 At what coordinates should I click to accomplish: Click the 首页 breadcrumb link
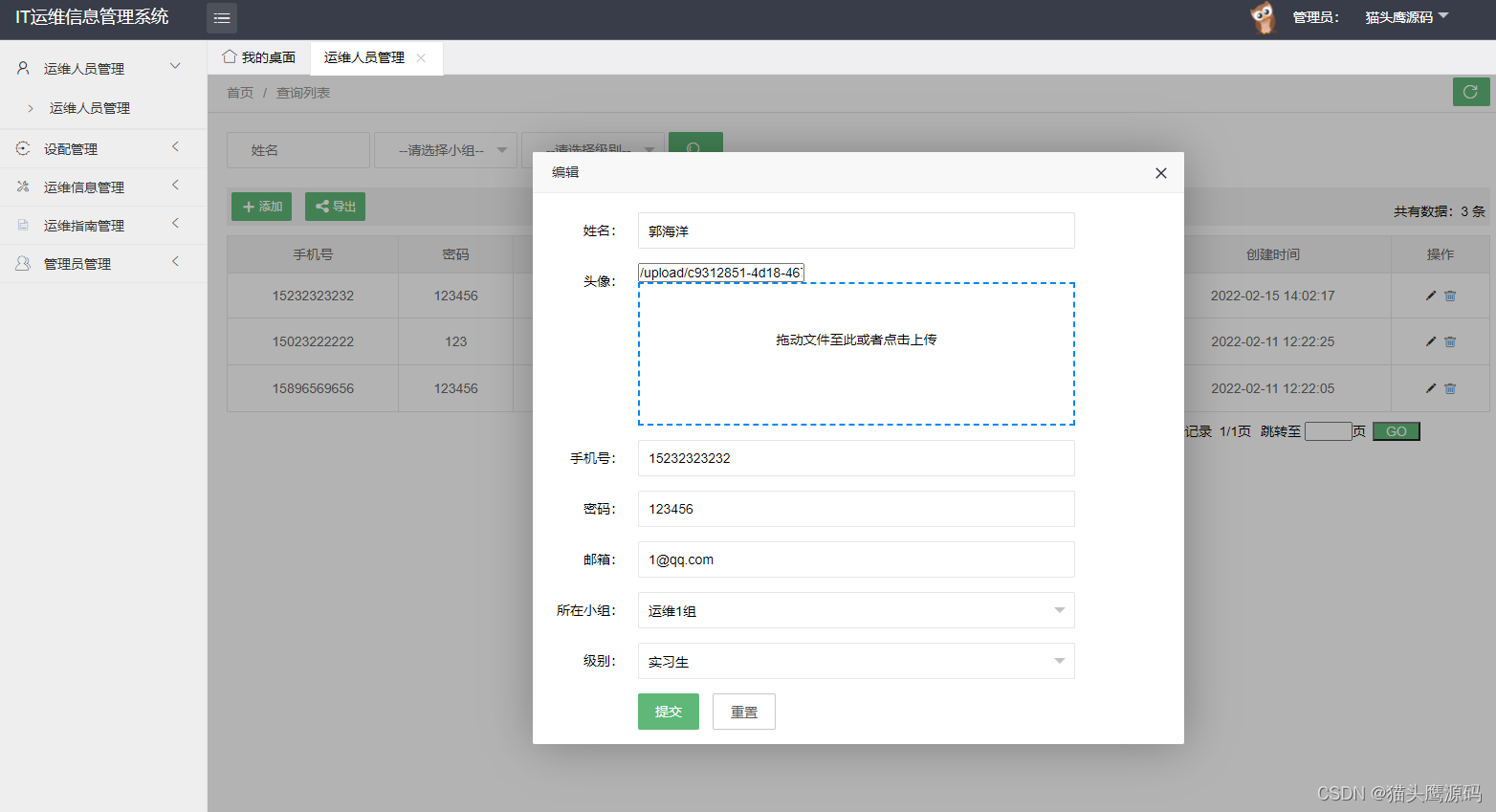[240, 93]
